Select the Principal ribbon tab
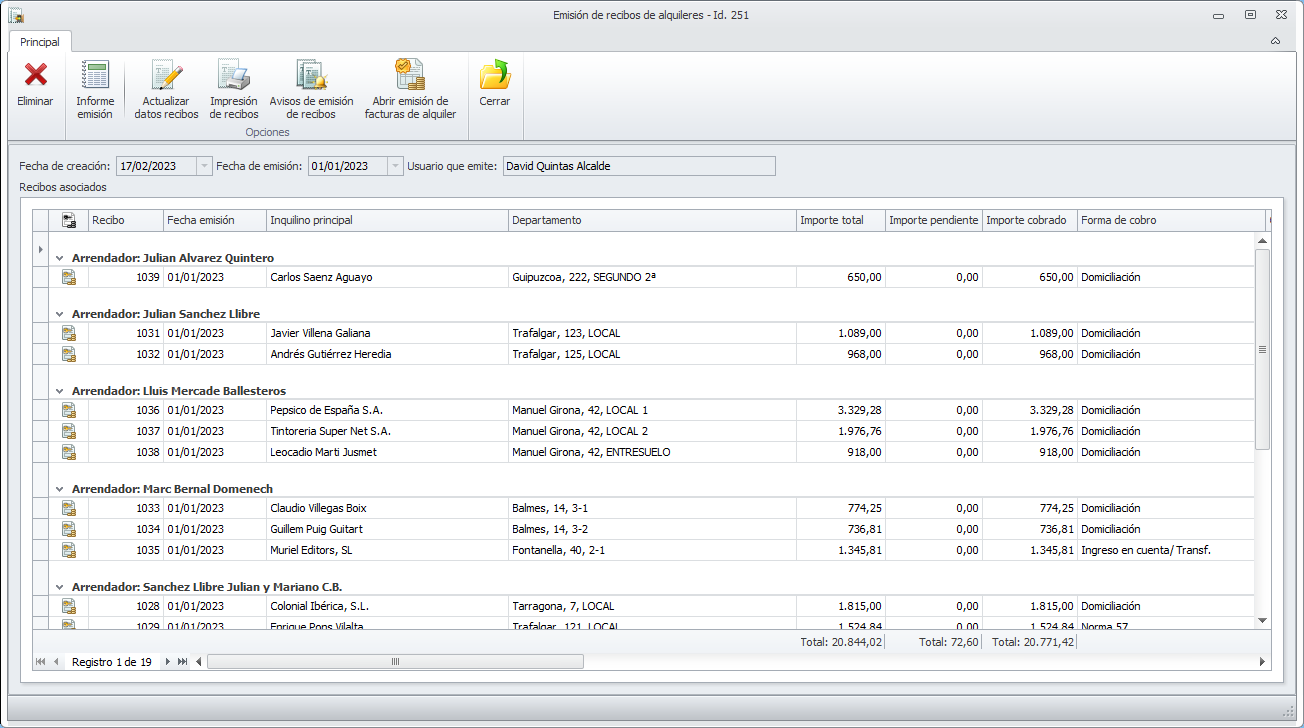 (x=40, y=42)
